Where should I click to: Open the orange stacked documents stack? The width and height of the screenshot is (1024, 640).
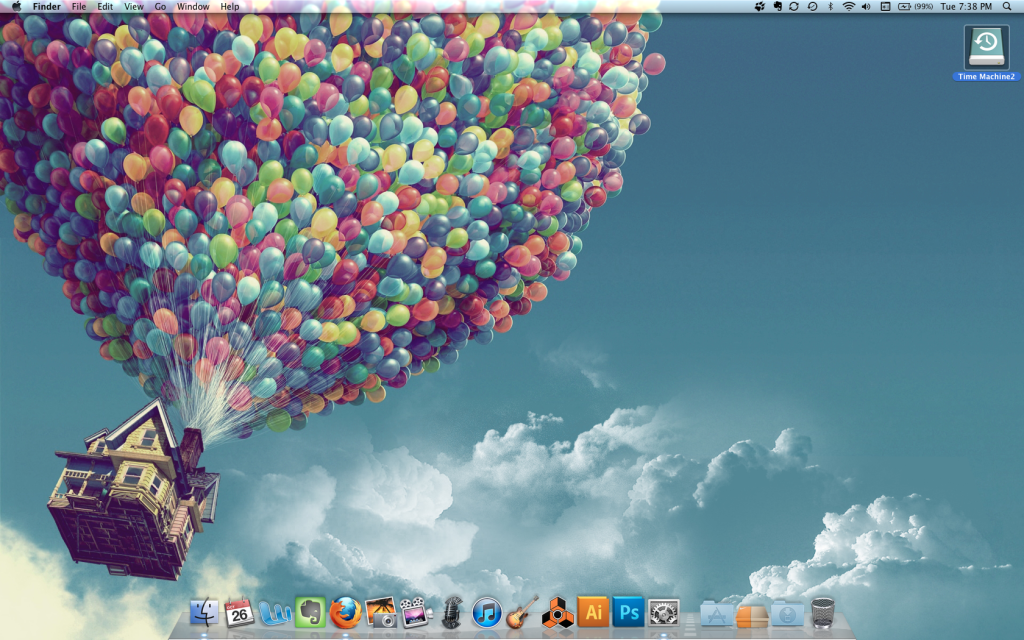pos(752,615)
